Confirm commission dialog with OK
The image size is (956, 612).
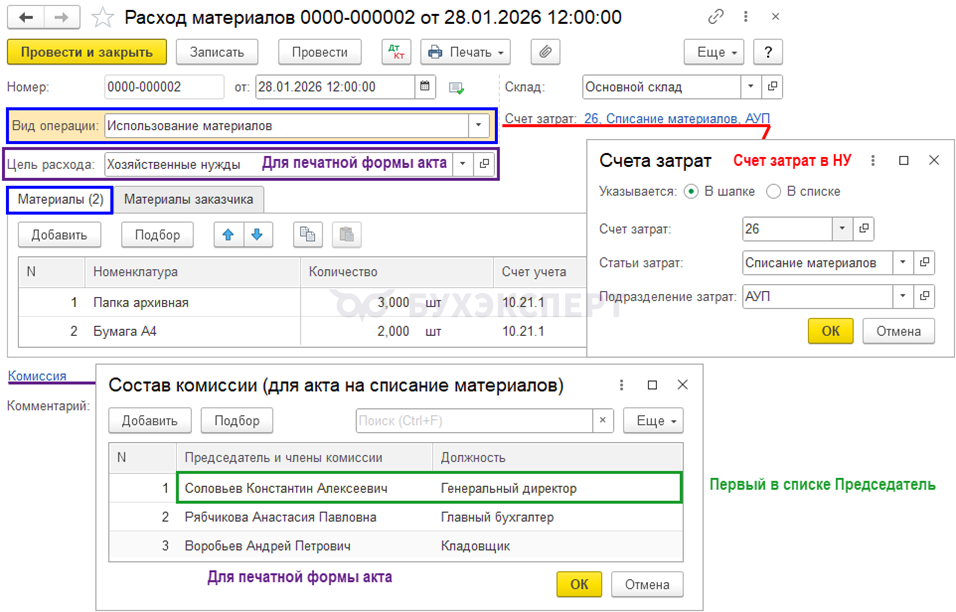[579, 585]
